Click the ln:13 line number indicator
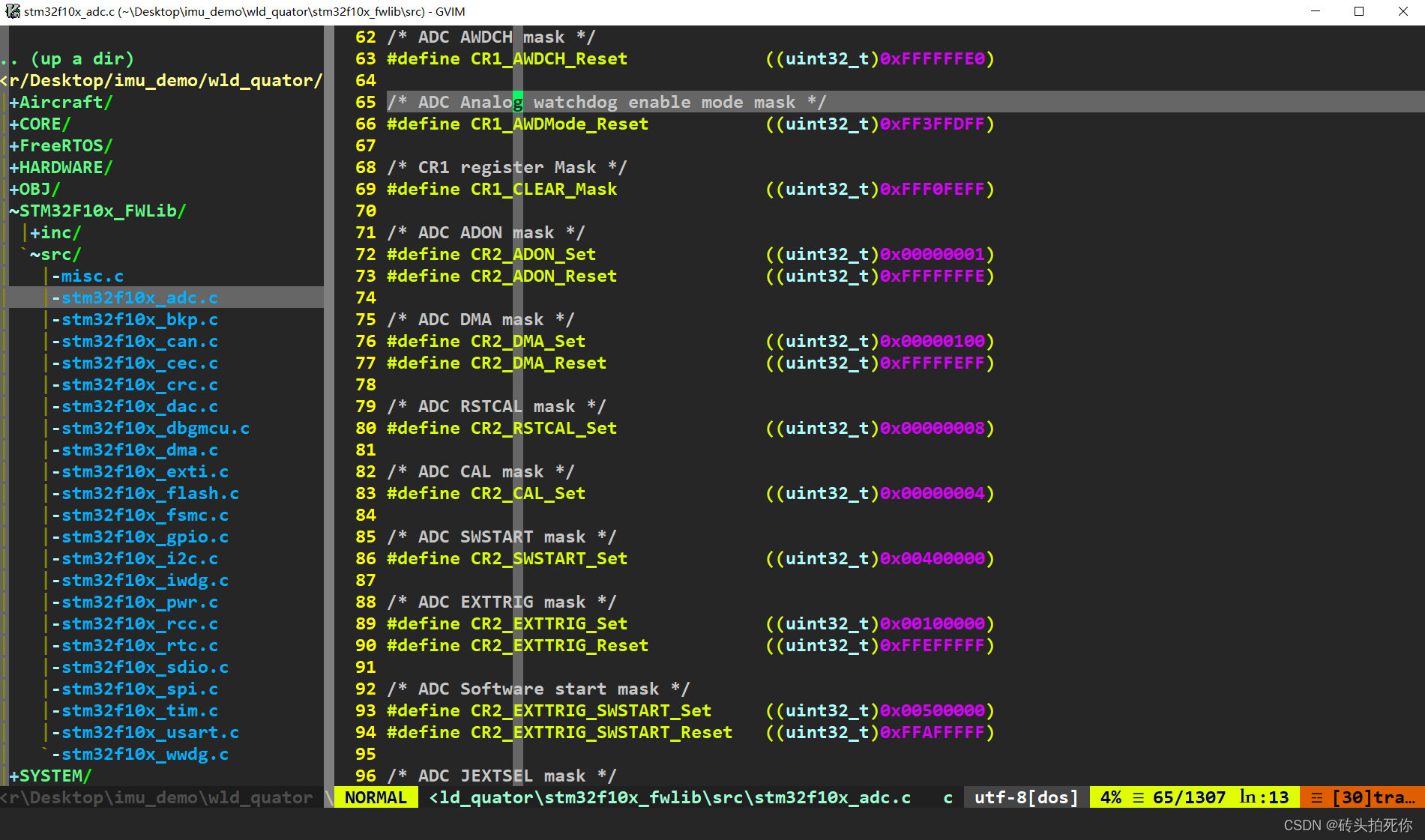Viewport: 1425px width, 840px height. pyautogui.click(x=1264, y=797)
